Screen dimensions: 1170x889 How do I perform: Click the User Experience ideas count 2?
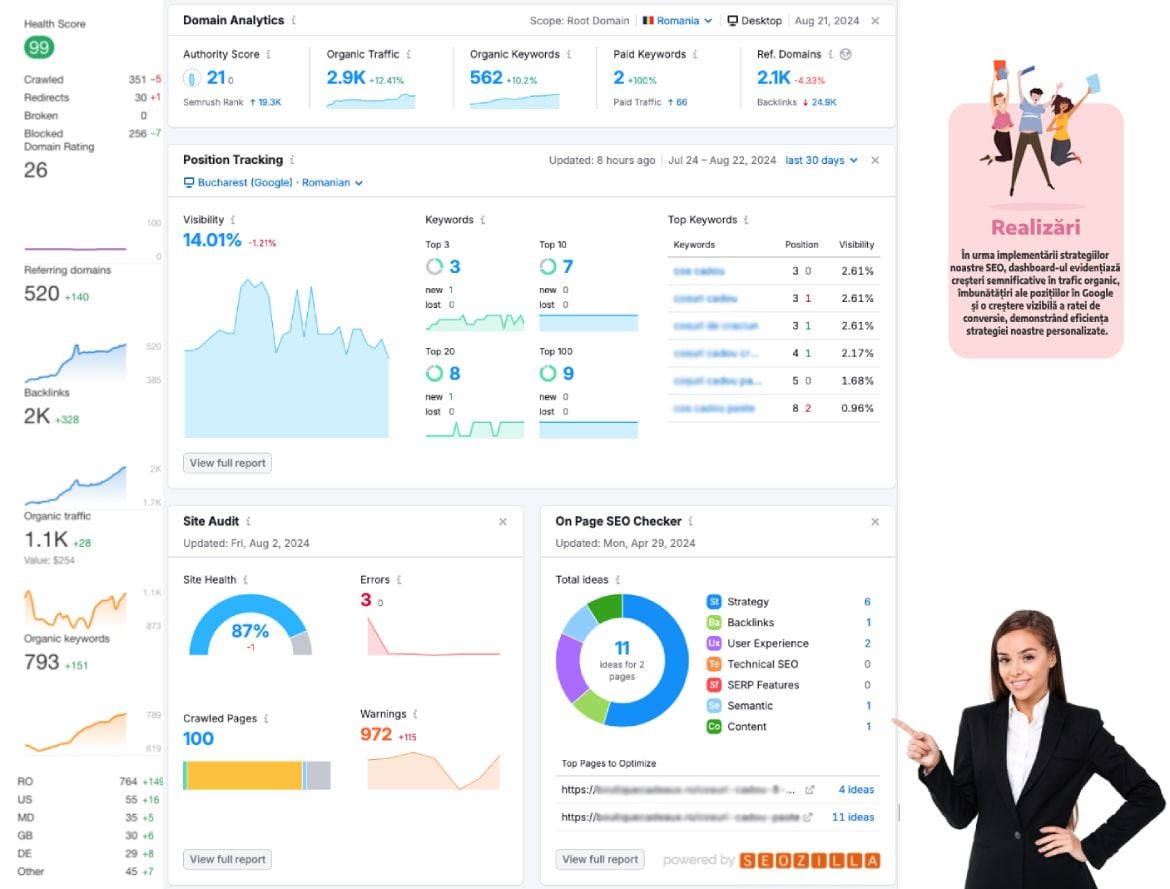[867, 643]
